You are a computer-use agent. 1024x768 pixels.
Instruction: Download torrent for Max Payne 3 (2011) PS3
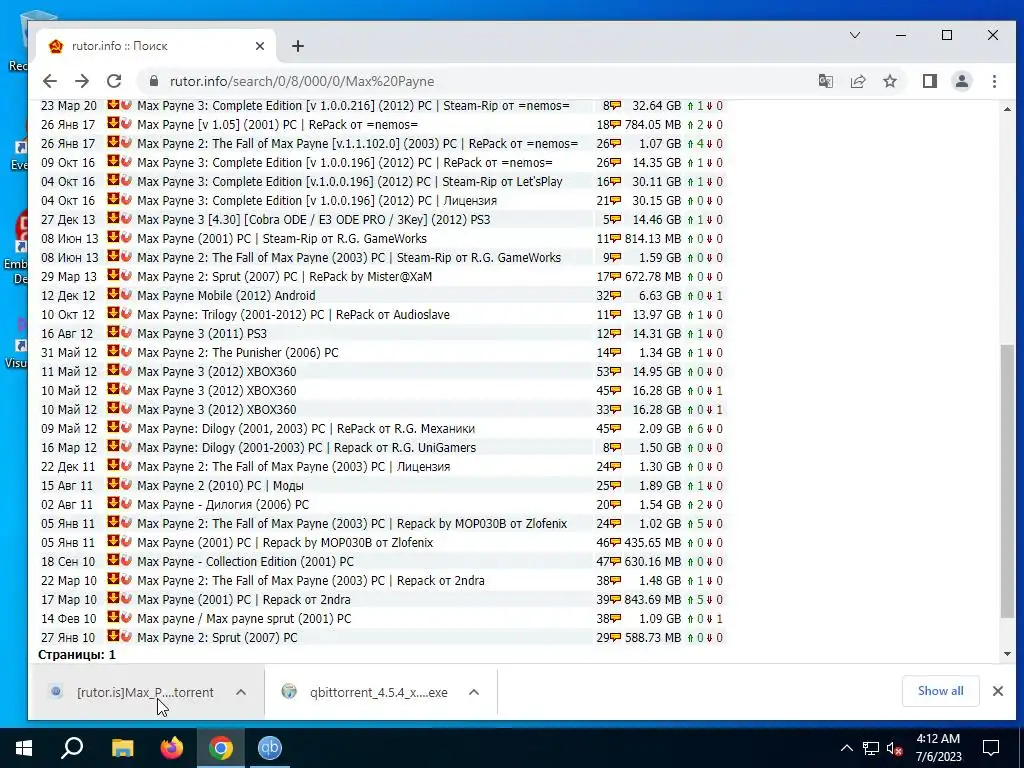[113, 332]
